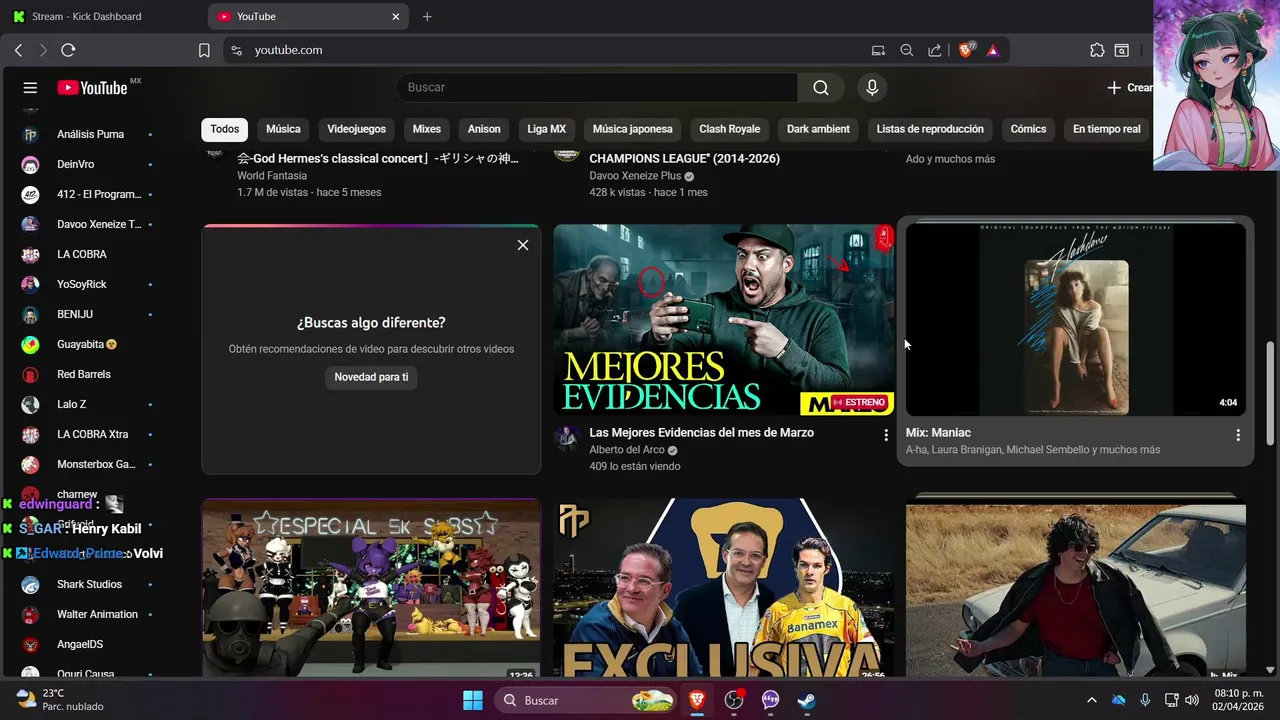Click the search magnifier button
Viewport: 1280px width, 720px height.
(x=821, y=88)
